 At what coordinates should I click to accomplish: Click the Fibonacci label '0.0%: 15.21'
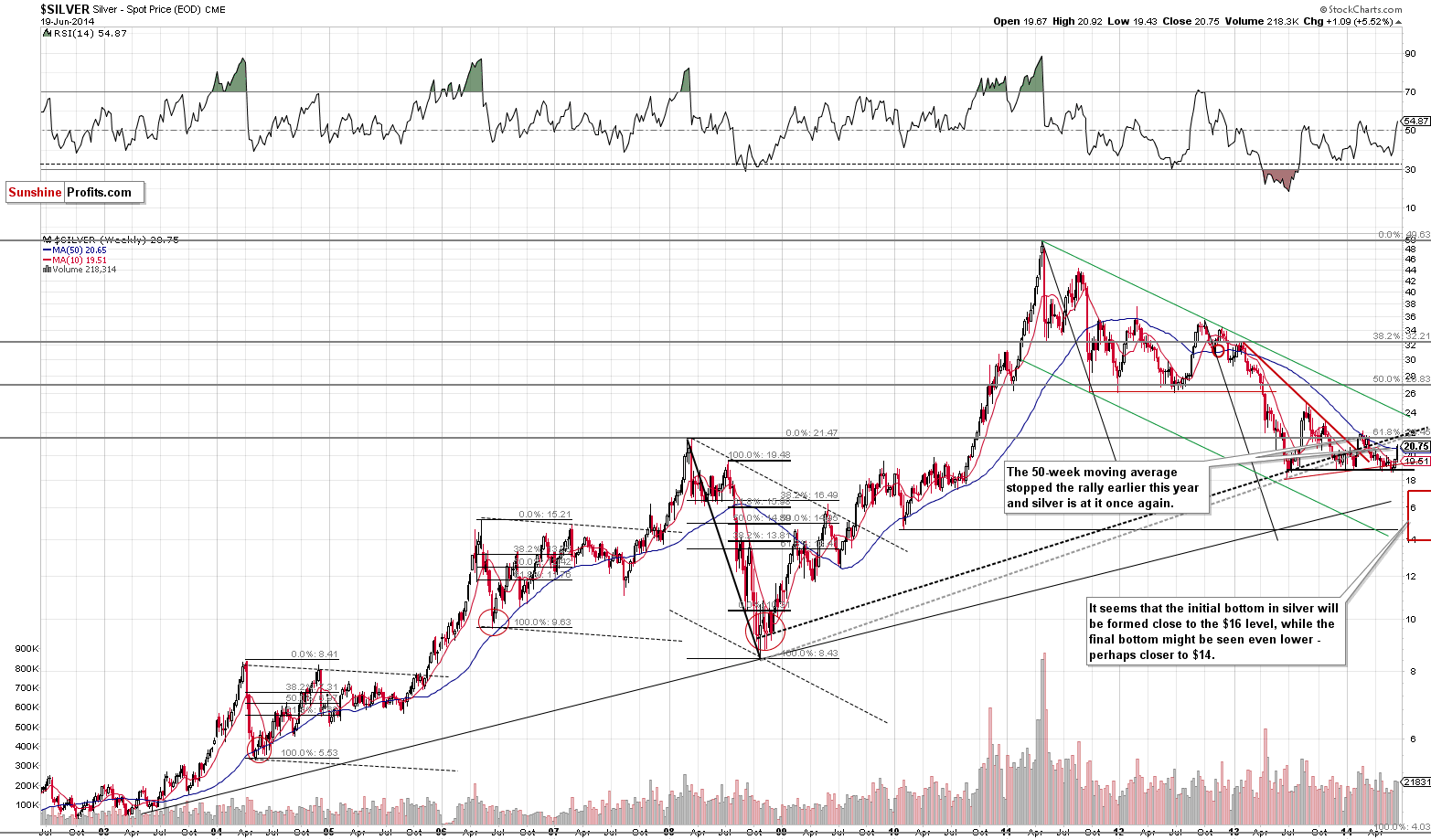pyautogui.click(x=545, y=515)
